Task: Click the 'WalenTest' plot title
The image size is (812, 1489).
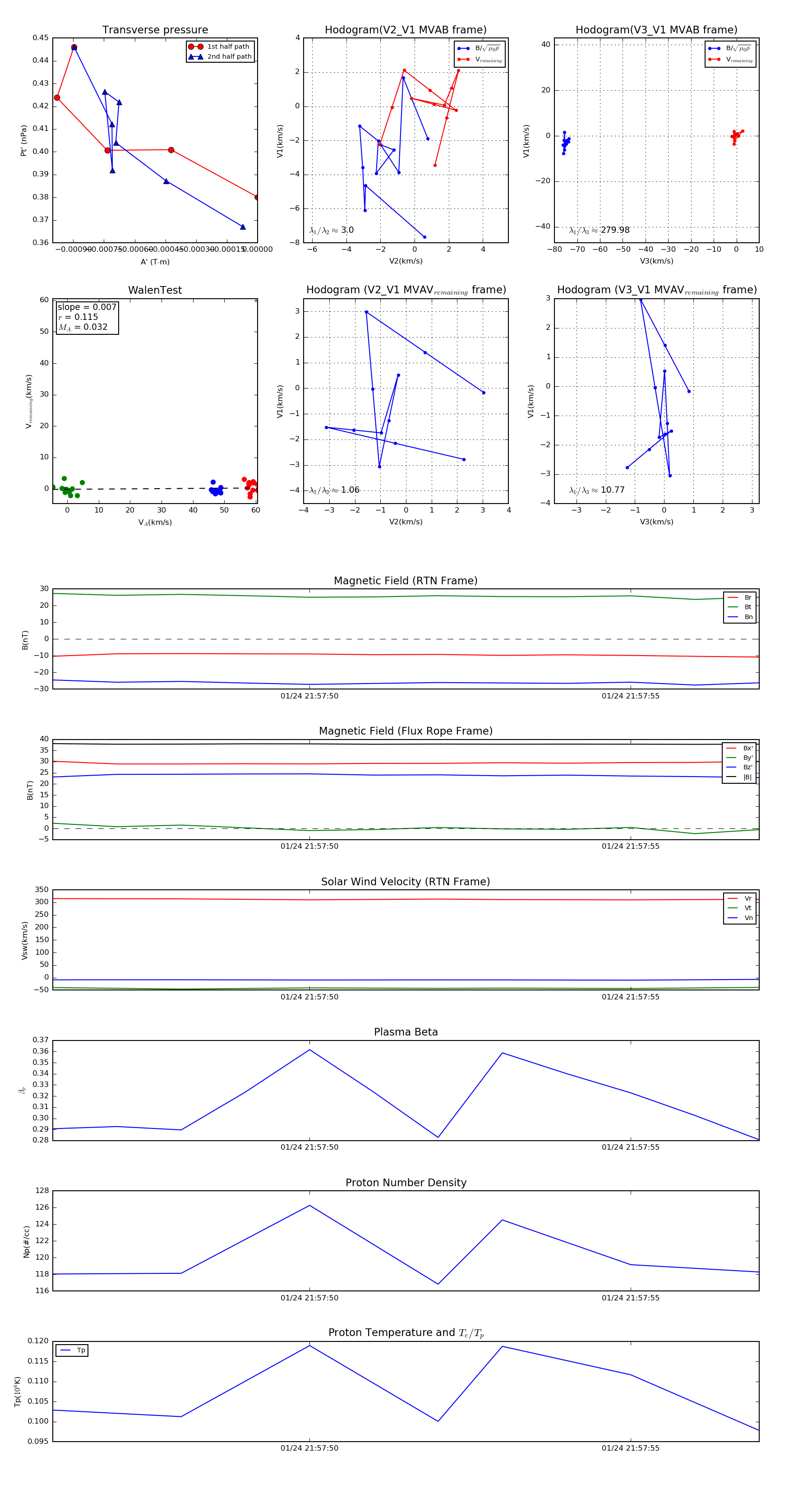Action: [155, 290]
